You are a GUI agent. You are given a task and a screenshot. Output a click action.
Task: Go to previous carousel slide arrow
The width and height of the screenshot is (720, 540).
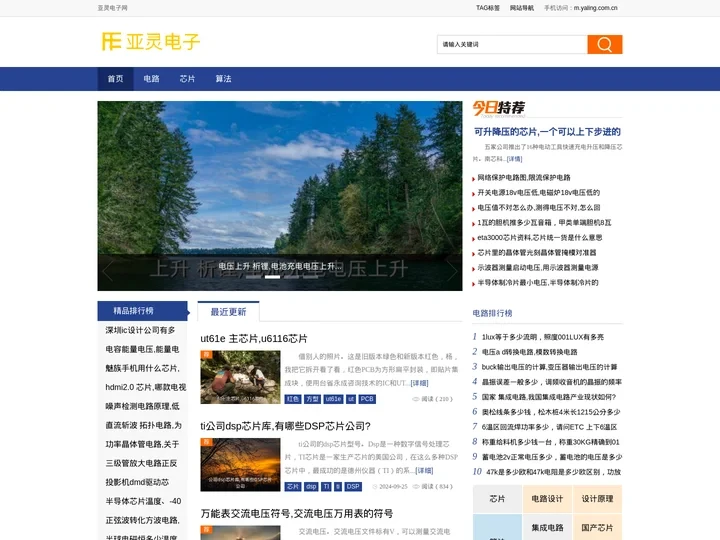107,270
